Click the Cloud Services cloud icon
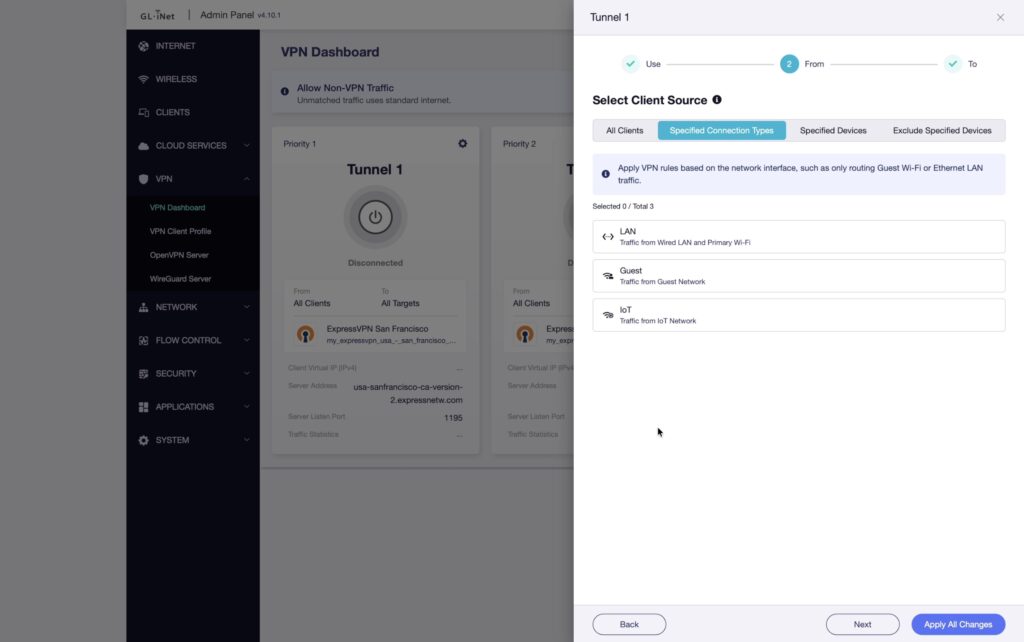Viewport: 1024px width, 642px height. click(x=144, y=146)
